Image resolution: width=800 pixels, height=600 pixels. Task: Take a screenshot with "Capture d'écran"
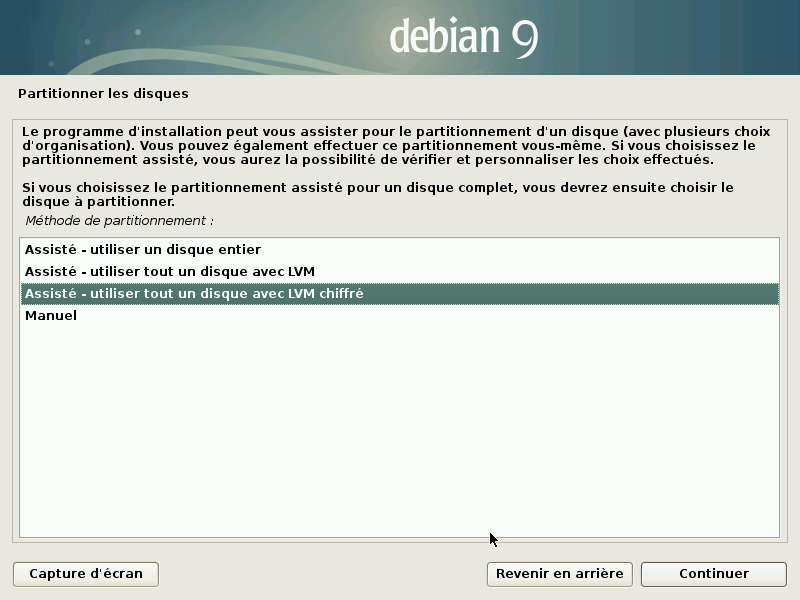point(85,573)
